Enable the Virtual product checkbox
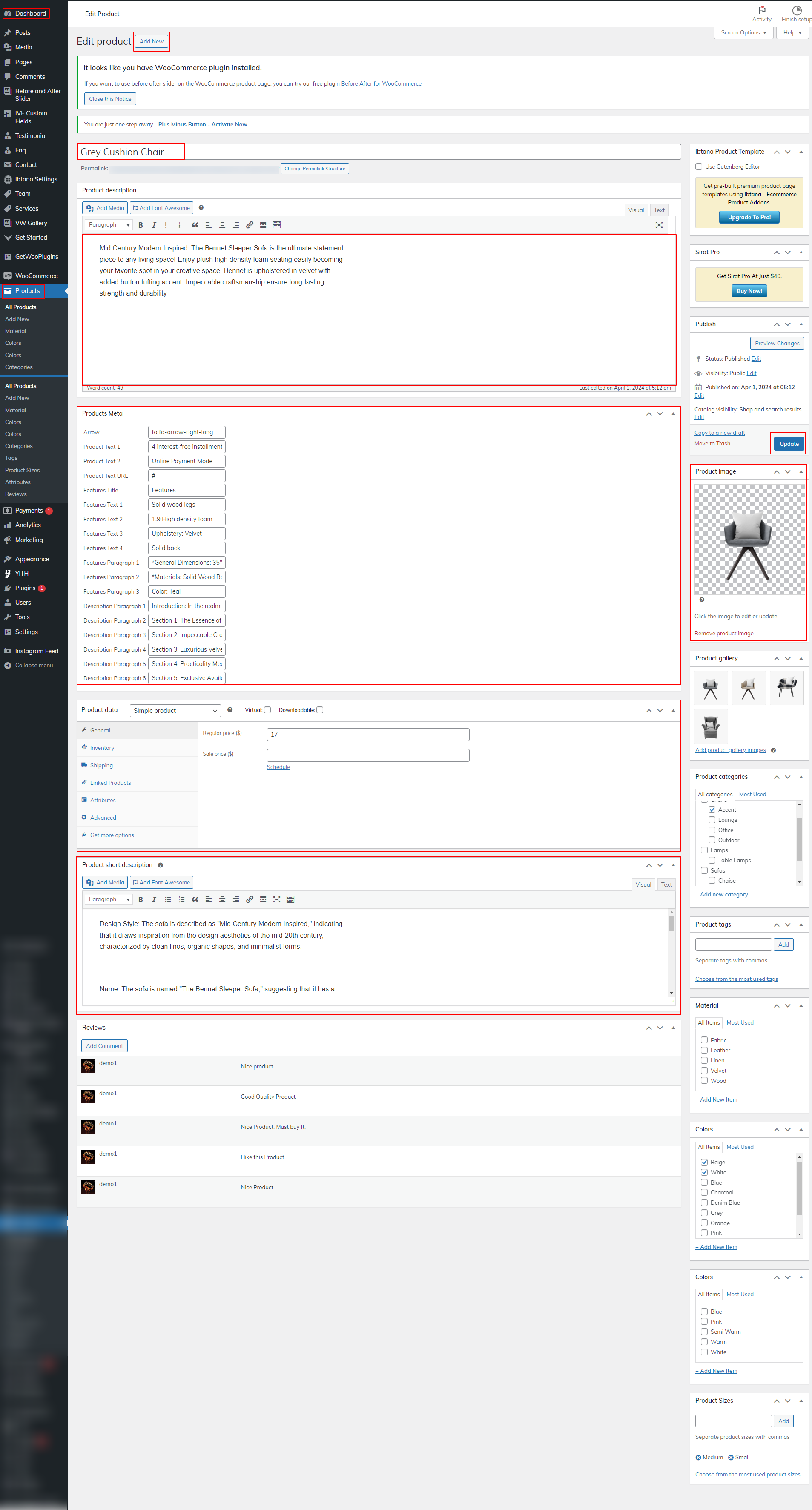Screen dimensions: 812x1510 click(x=267, y=710)
